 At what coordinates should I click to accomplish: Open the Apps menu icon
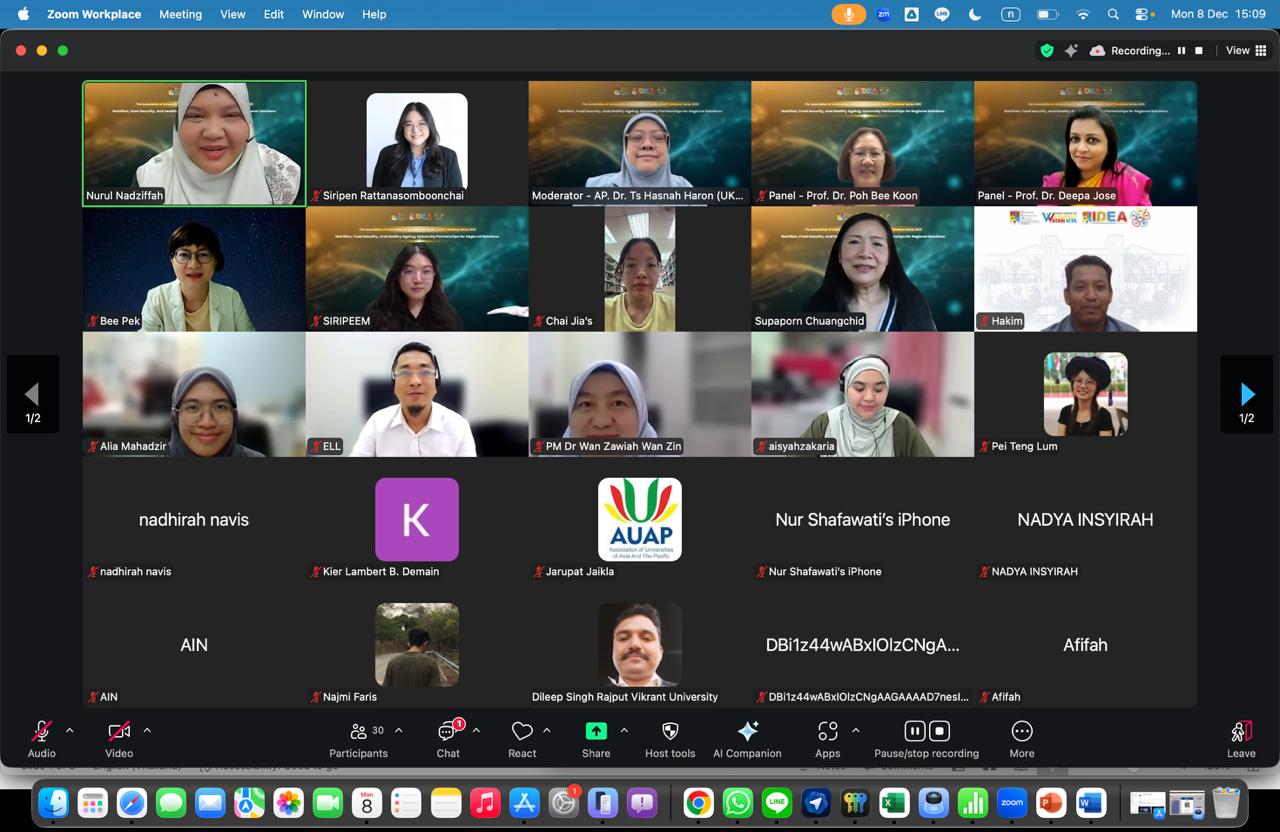(827, 731)
